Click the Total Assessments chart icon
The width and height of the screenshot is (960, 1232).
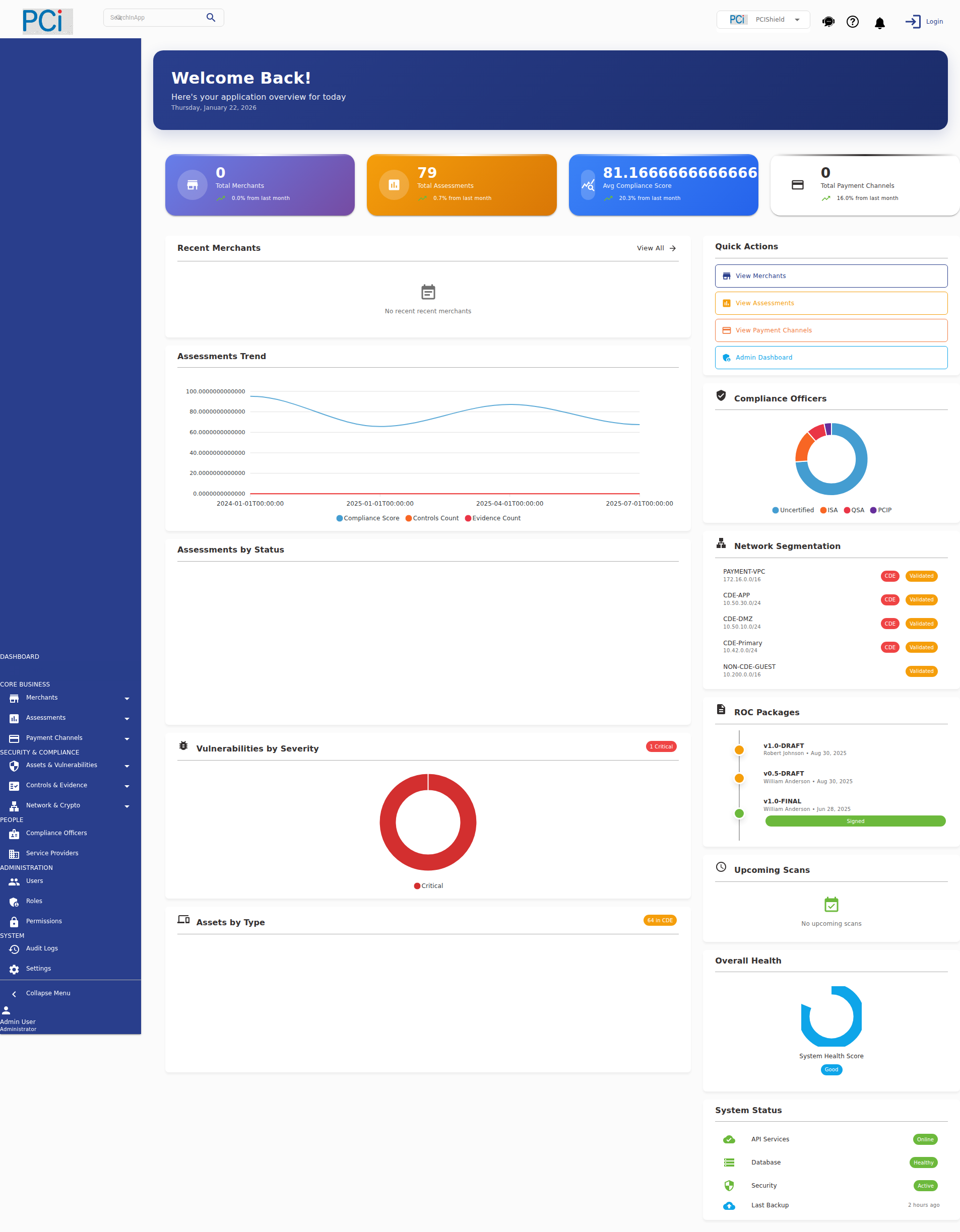point(394,185)
